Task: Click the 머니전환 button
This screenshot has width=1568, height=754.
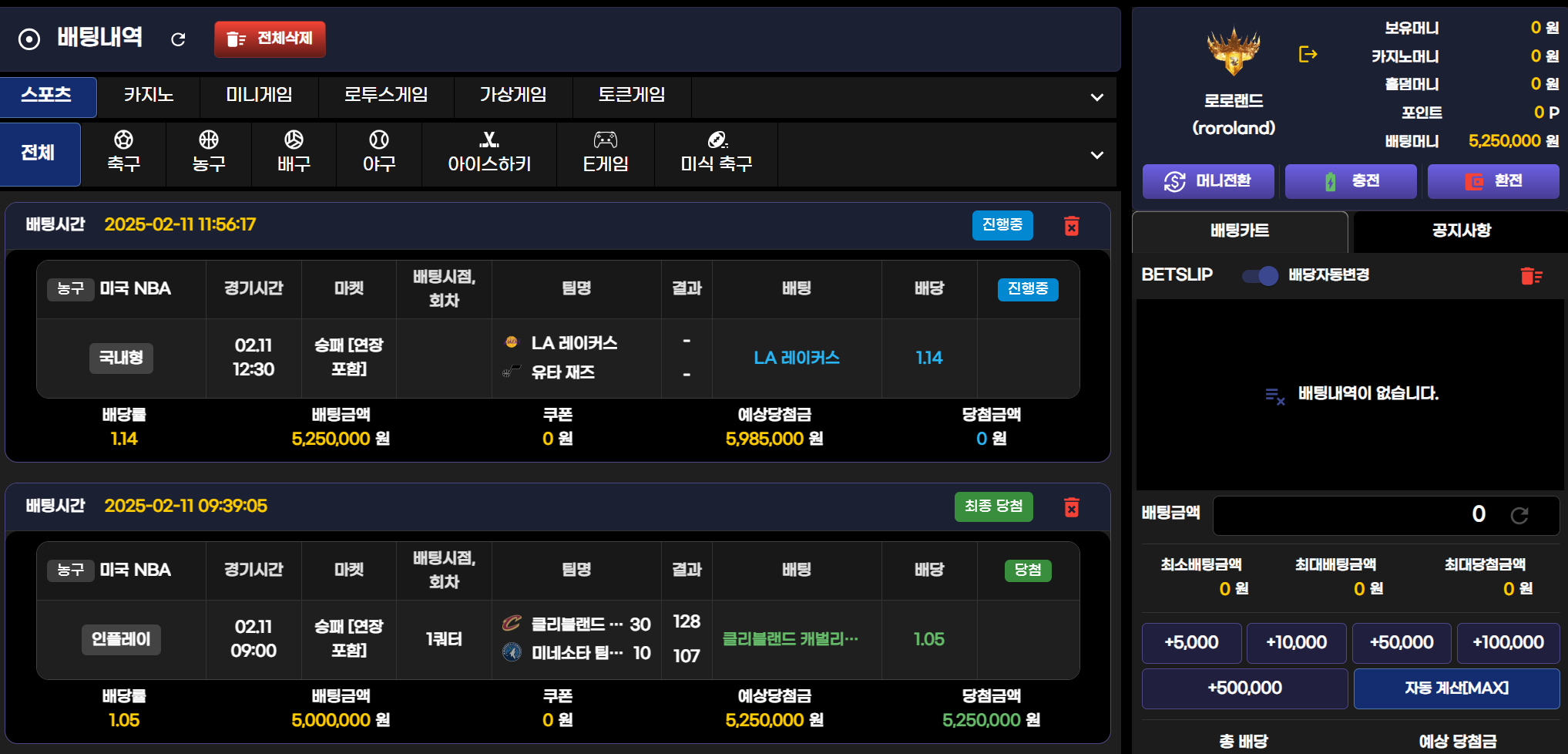Action: (1207, 181)
